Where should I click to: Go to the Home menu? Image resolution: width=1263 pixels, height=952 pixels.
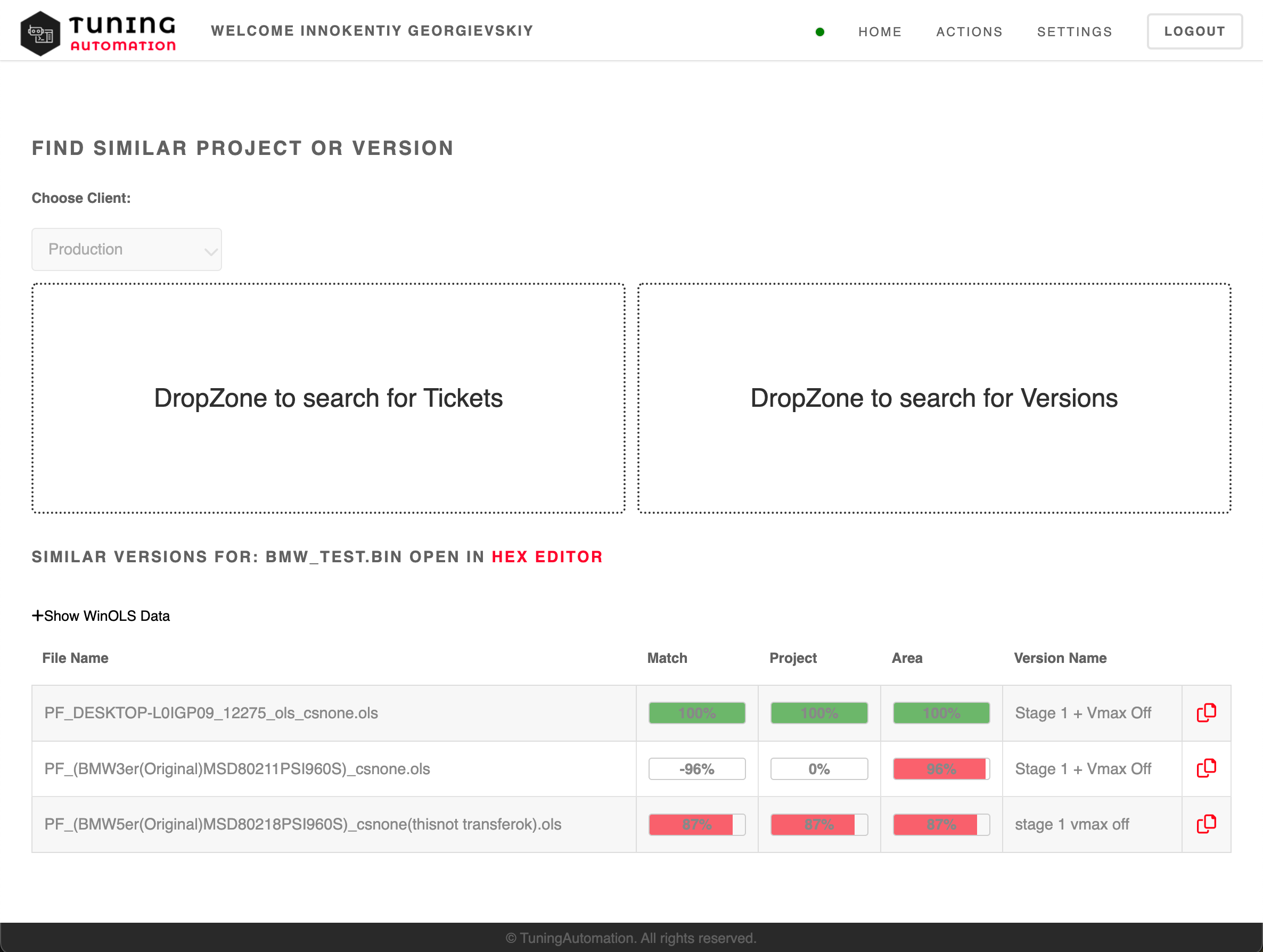click(880, 32)
